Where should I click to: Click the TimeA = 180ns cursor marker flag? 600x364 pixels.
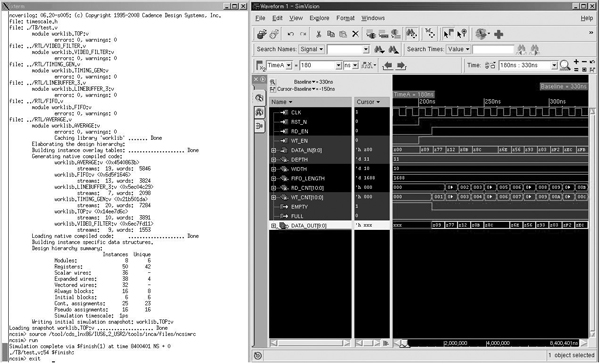click(x=414, y=94)
